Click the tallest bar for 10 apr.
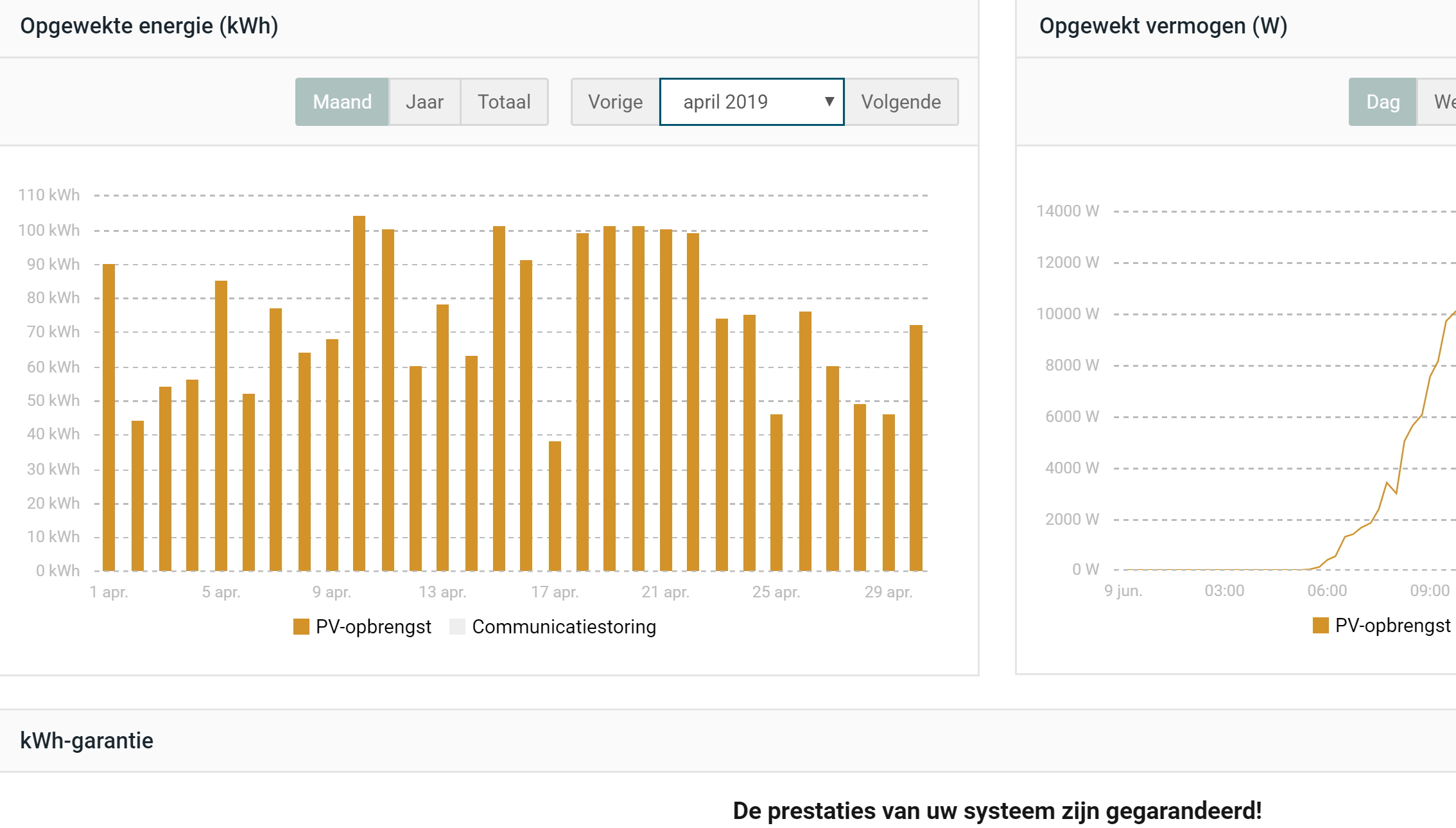Viewport: 1456px width, 828px height. (360, 393)
